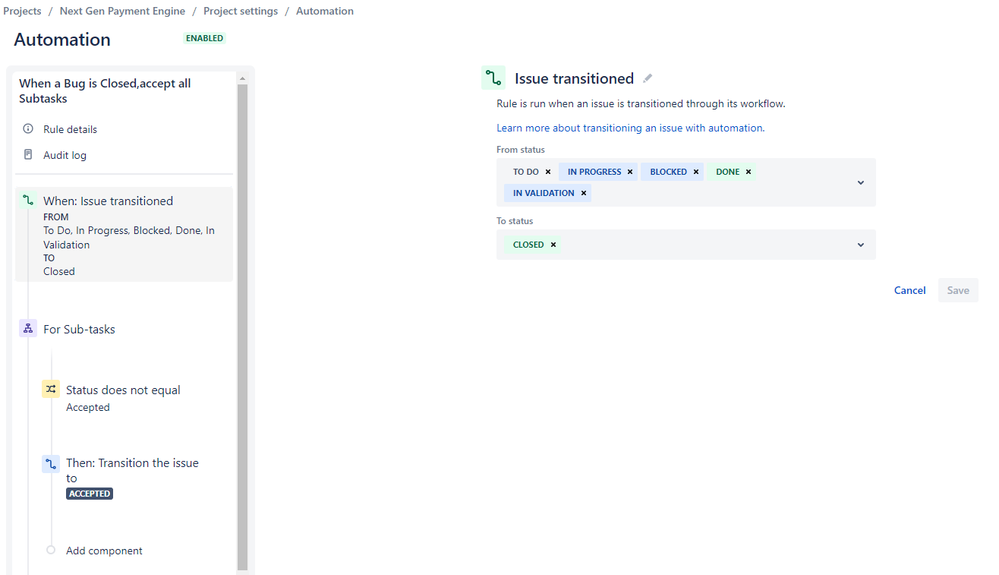The height and width of the screenshot is (575, 999).
Task: Click the 'Automation' page heading
Action: [62, 39]
